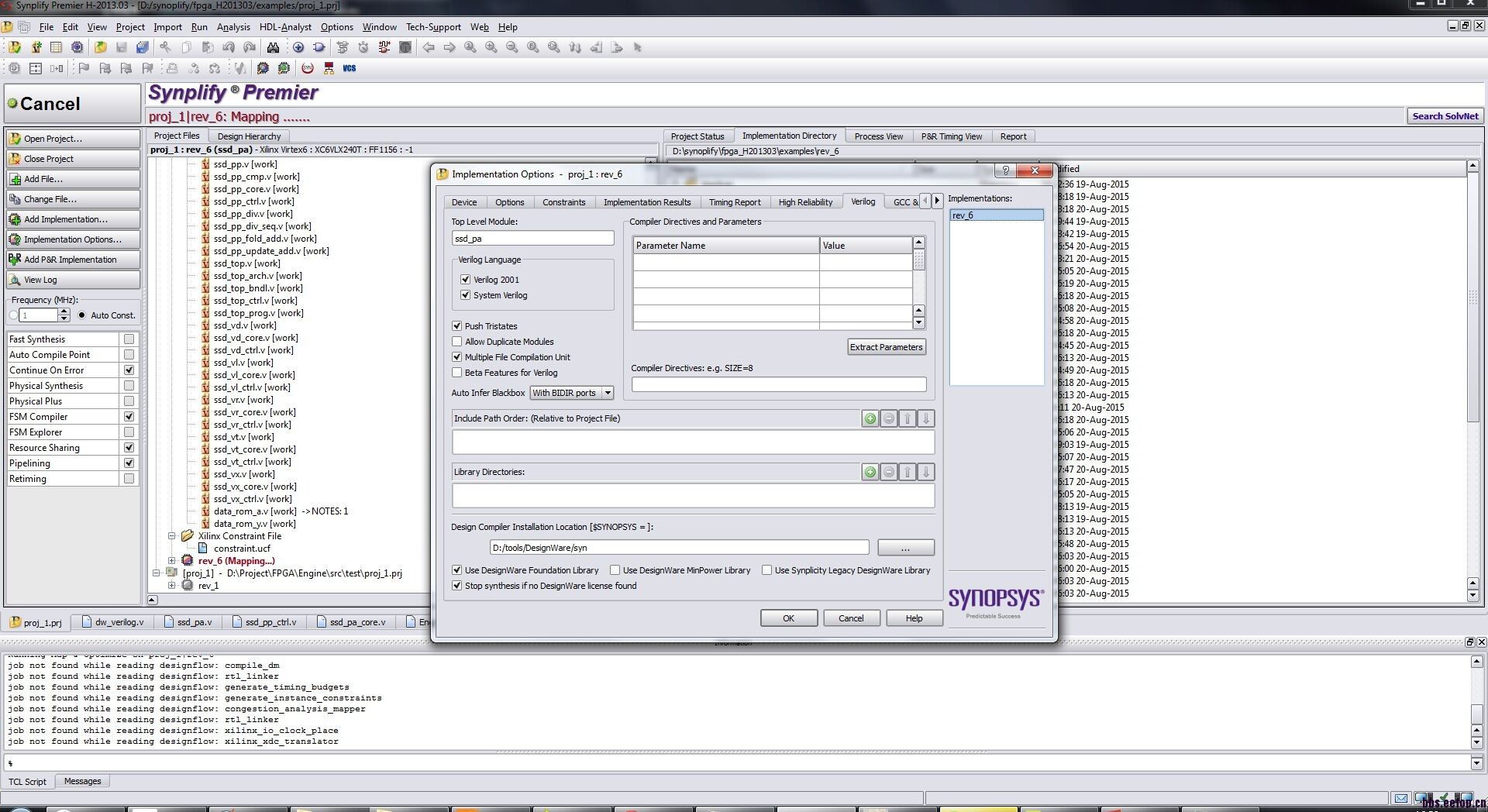Toggle Use DesignWare MinPower Library

[x=615, y=570]
